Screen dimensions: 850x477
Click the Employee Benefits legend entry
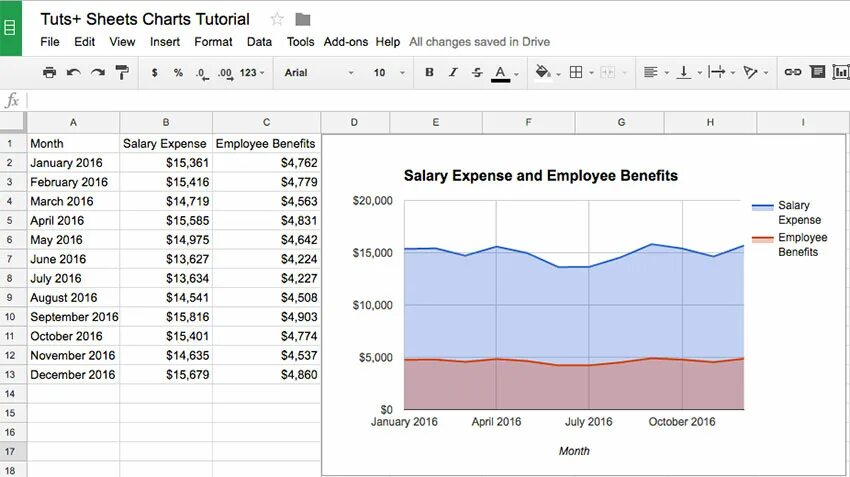(789, 244)
